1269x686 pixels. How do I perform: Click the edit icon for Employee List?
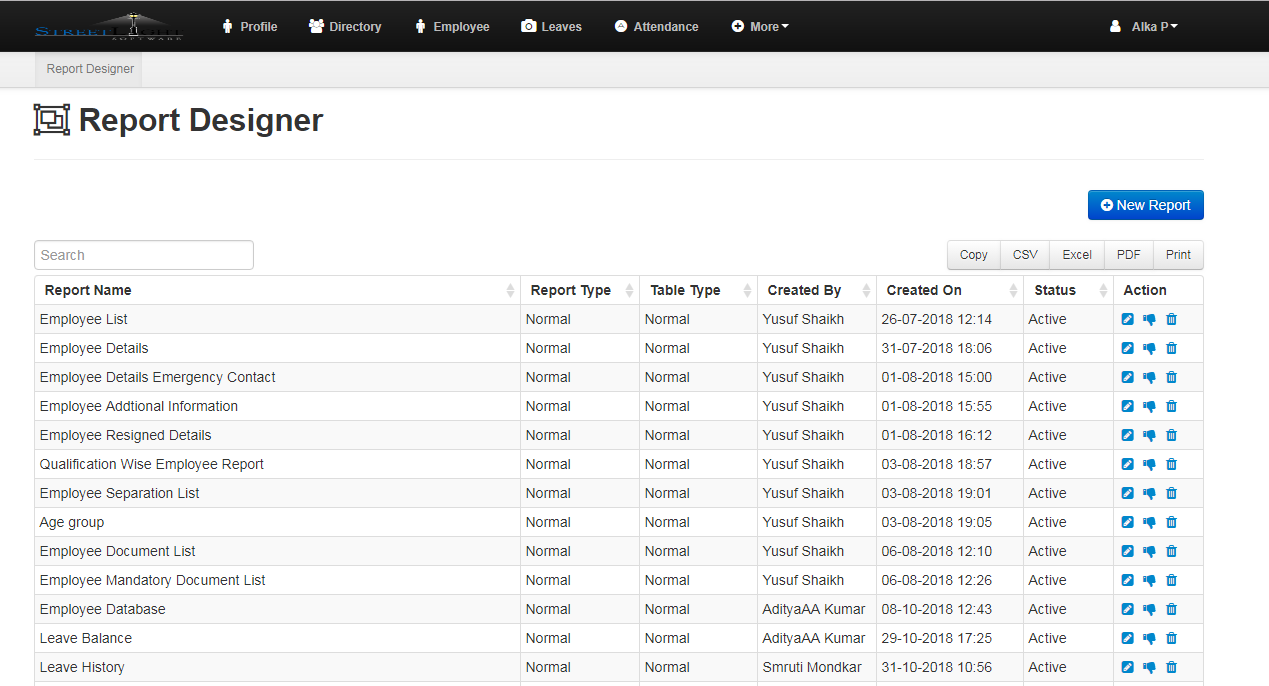pos(1128,320)
